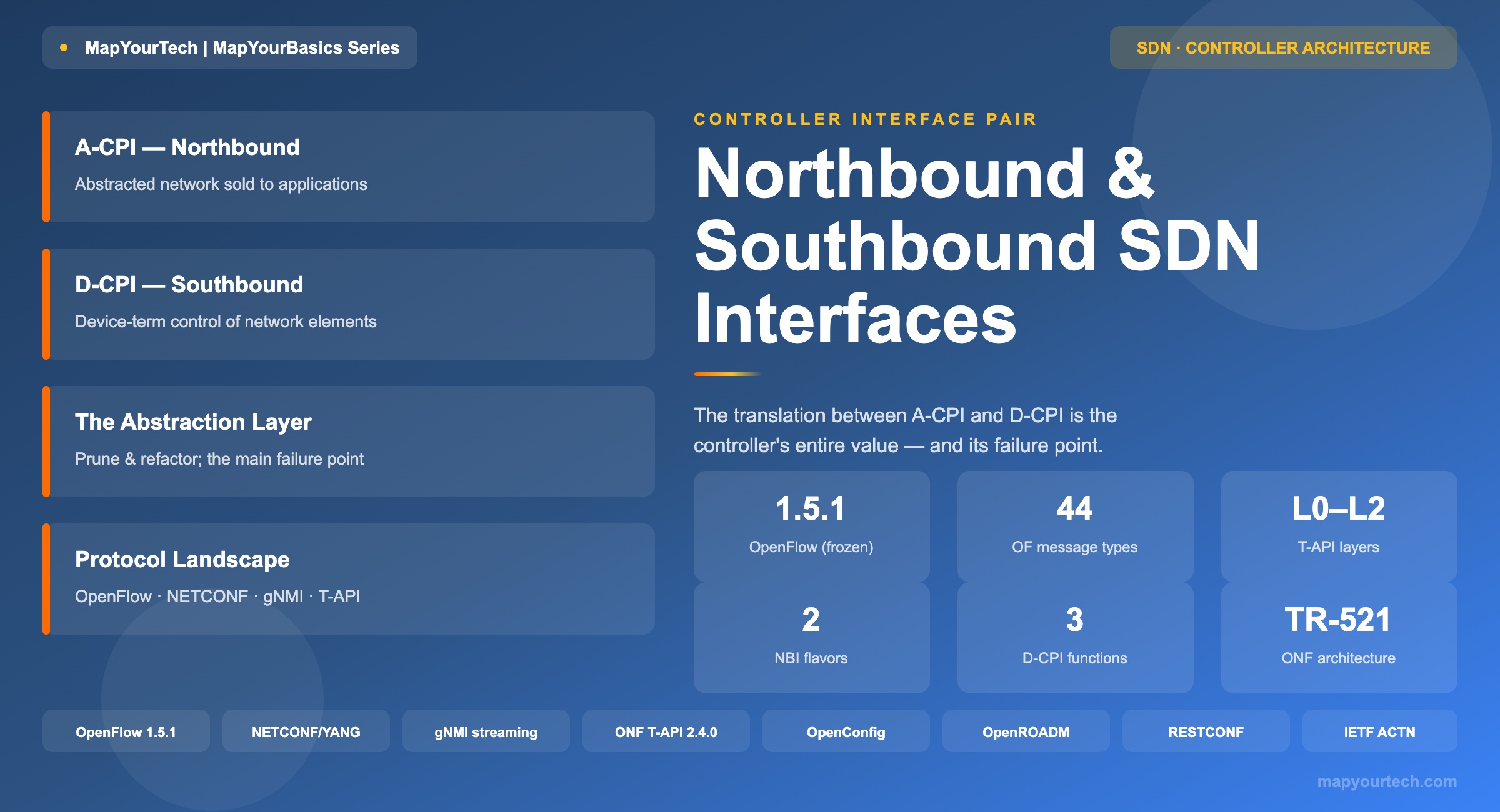
Task: Click the RESTCONF chip
Action: (x=1206, y=731)
